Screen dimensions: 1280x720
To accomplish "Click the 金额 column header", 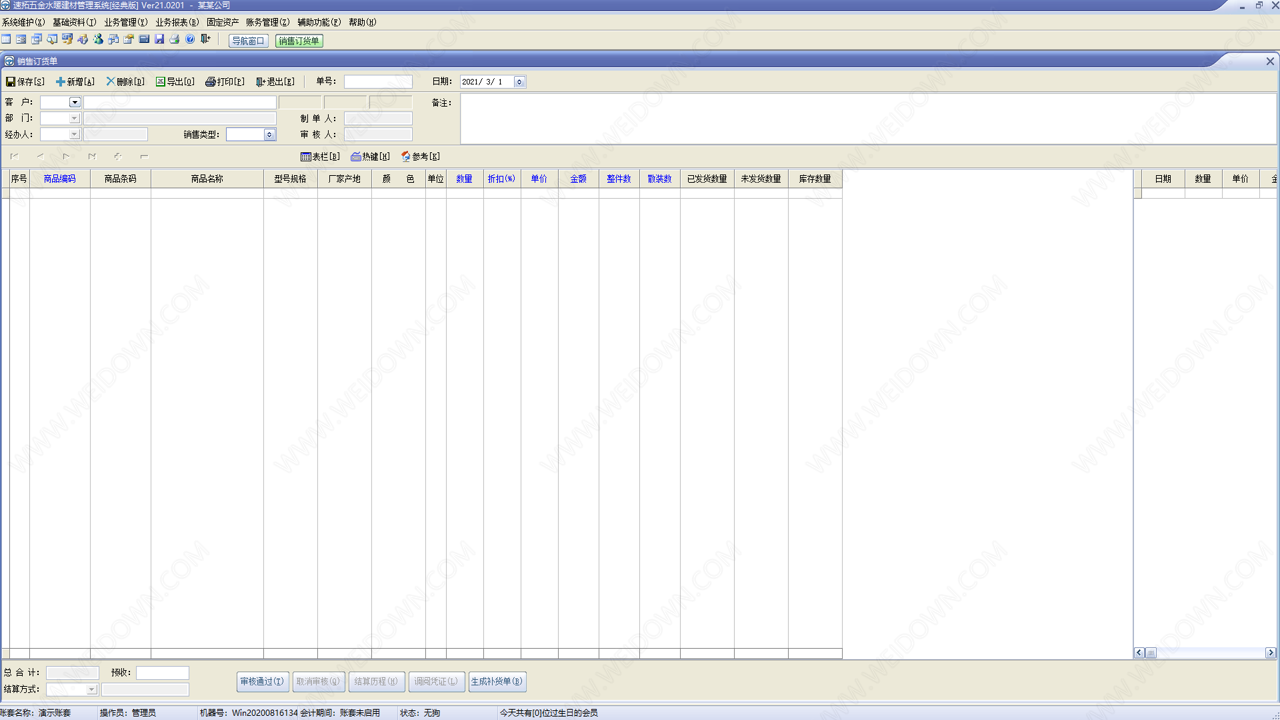I will [579, 179].
